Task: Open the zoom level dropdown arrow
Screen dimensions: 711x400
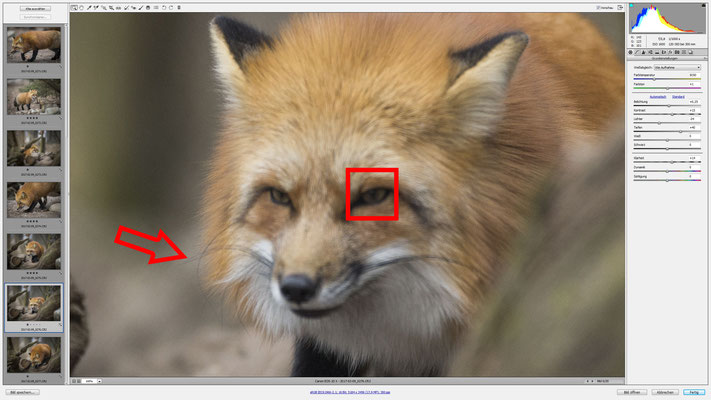Action: [99, 381]
